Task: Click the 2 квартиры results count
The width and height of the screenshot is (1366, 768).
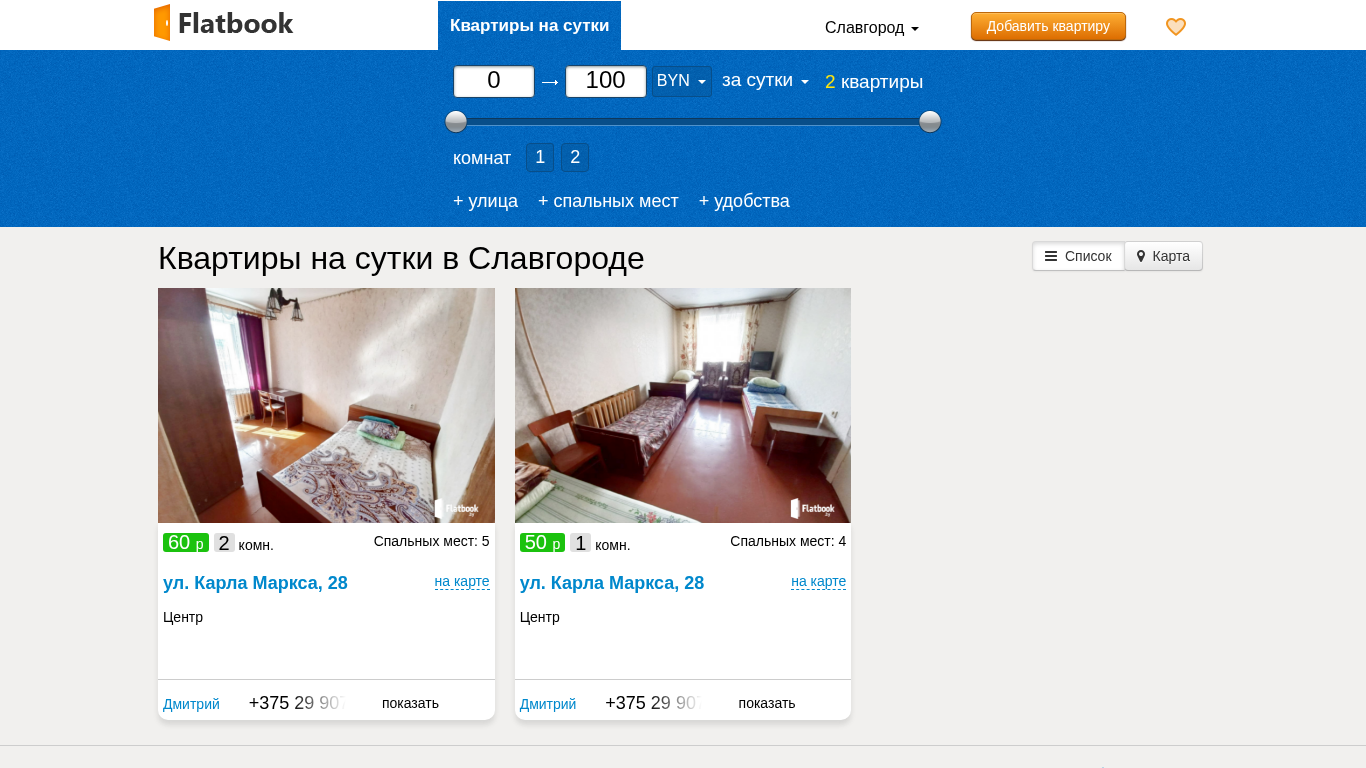Action: pyautogui.click(x=874, y=82)
